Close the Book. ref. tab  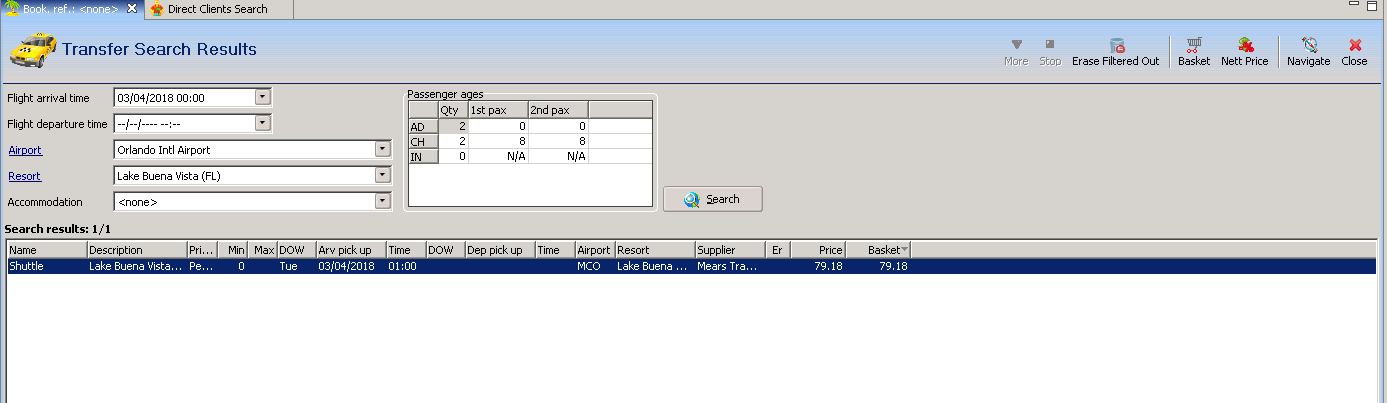coord(132,9)
